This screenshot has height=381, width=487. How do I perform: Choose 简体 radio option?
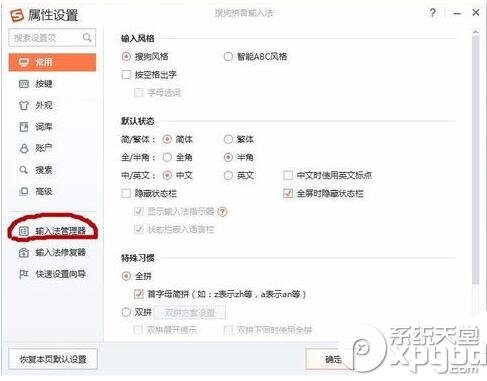coord(167,139)
